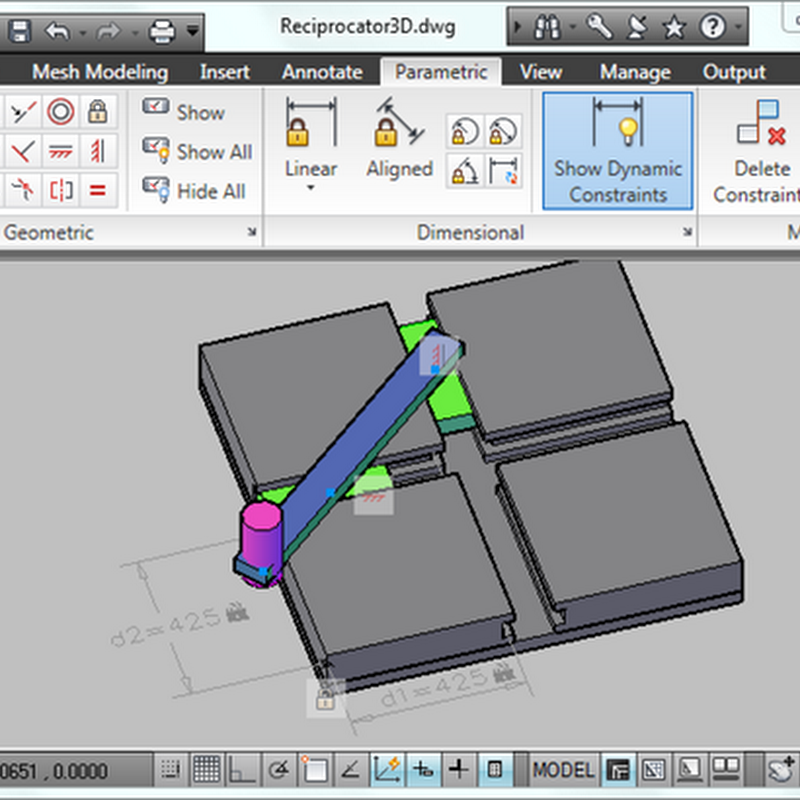
Task: Click Hide All constraints button
Action: 193,190
